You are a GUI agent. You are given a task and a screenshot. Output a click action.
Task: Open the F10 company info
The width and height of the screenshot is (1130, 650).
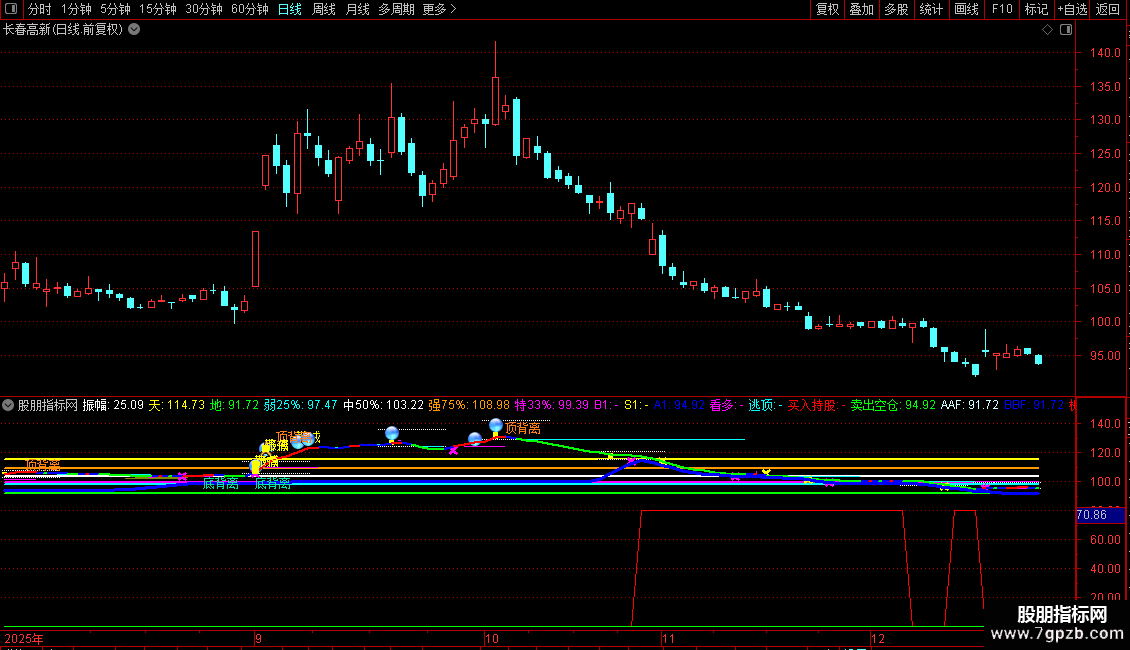pyautogui.click(x=1001, y=10)
